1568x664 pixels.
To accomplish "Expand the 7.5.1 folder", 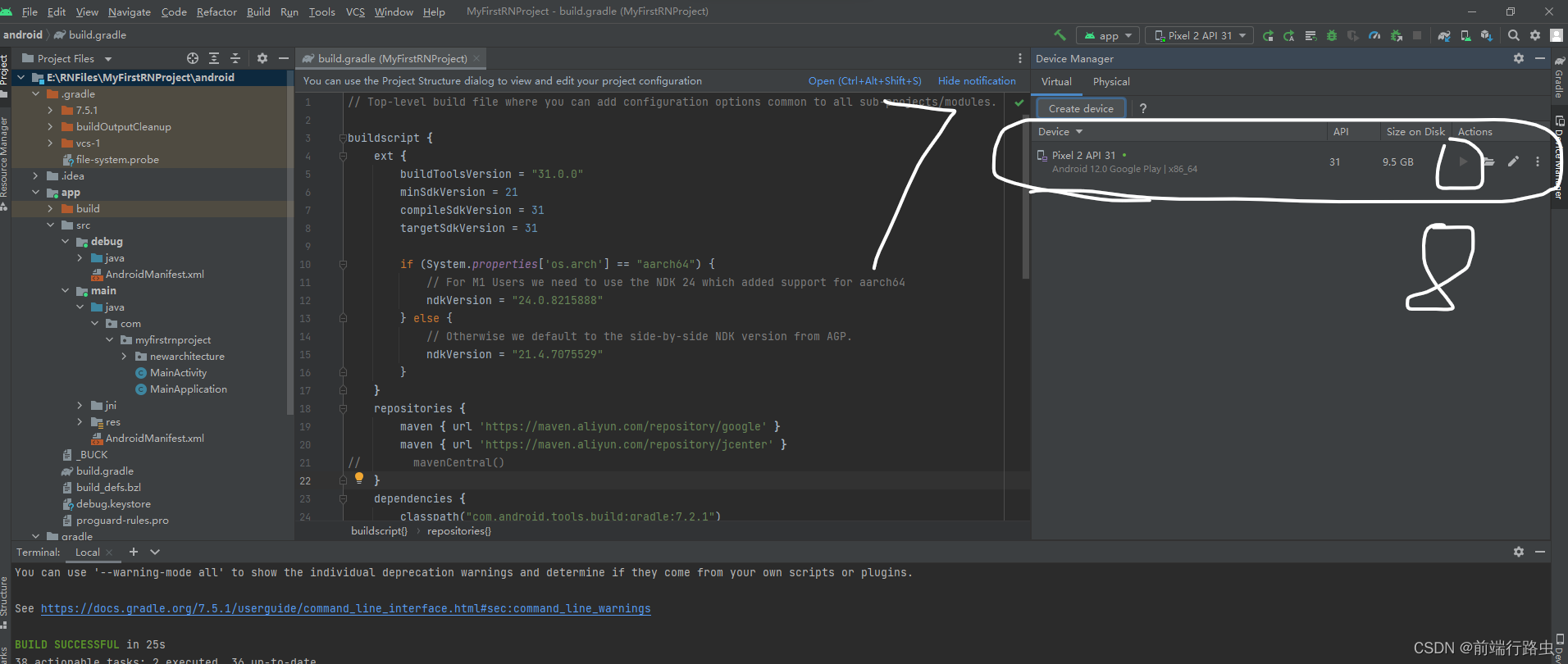I will (x=50, y=110).
